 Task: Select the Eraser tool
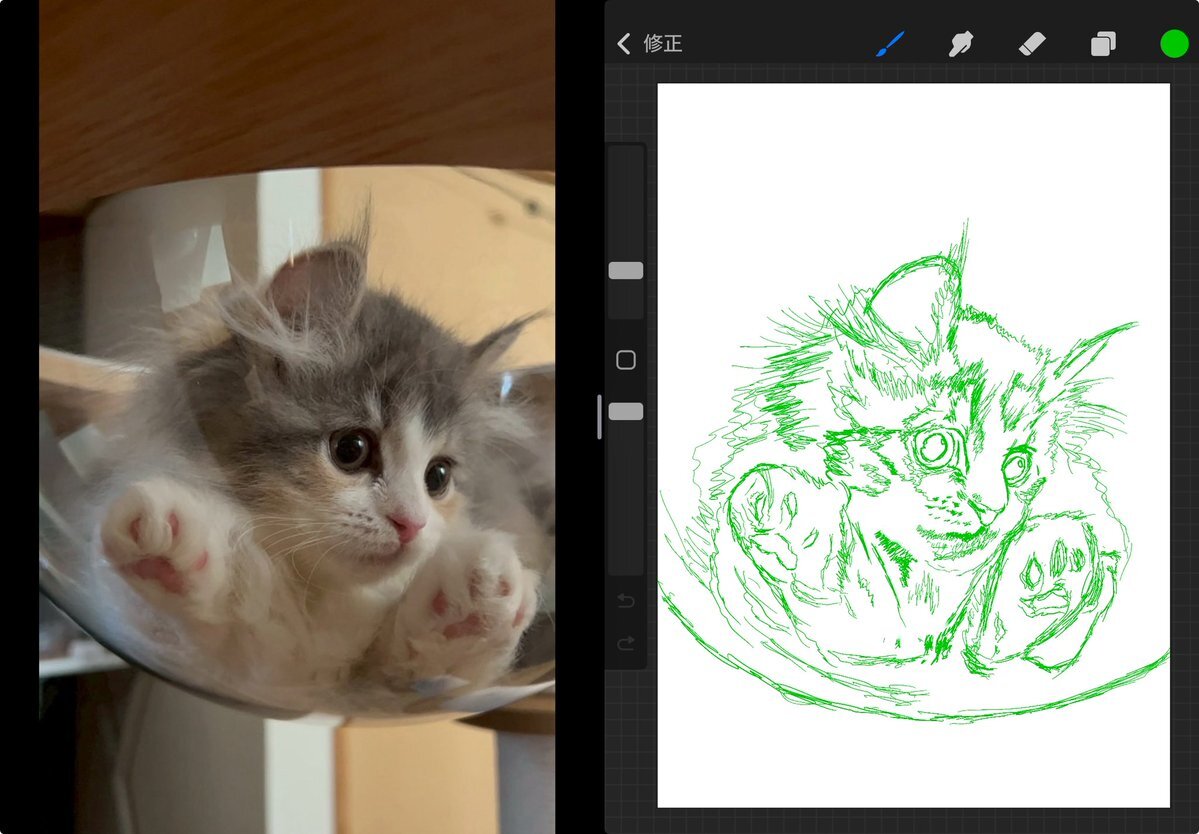pos(1032,44)
